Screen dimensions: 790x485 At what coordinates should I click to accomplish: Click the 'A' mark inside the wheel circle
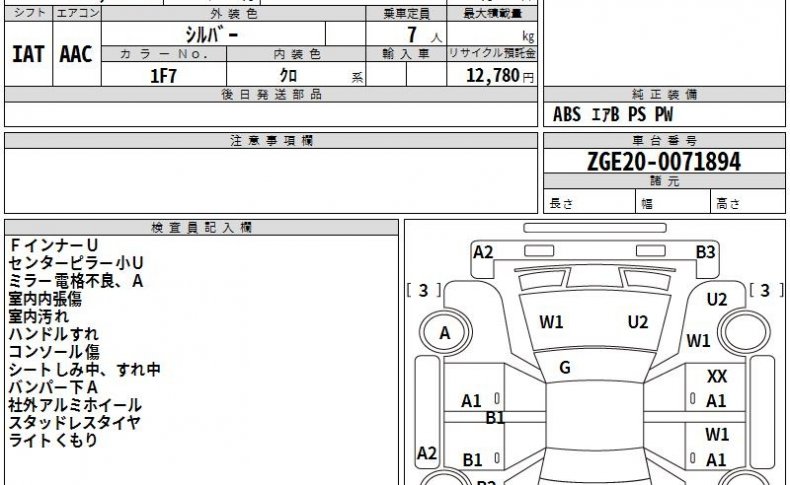pyautogui.click(x=444, y=333)
